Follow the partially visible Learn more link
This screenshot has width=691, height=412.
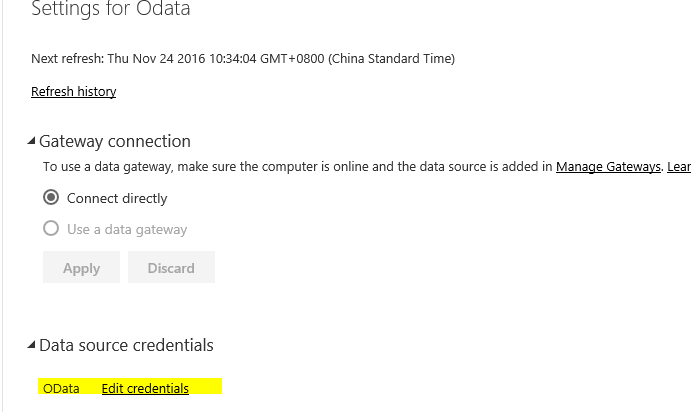[x=679, y=167]
